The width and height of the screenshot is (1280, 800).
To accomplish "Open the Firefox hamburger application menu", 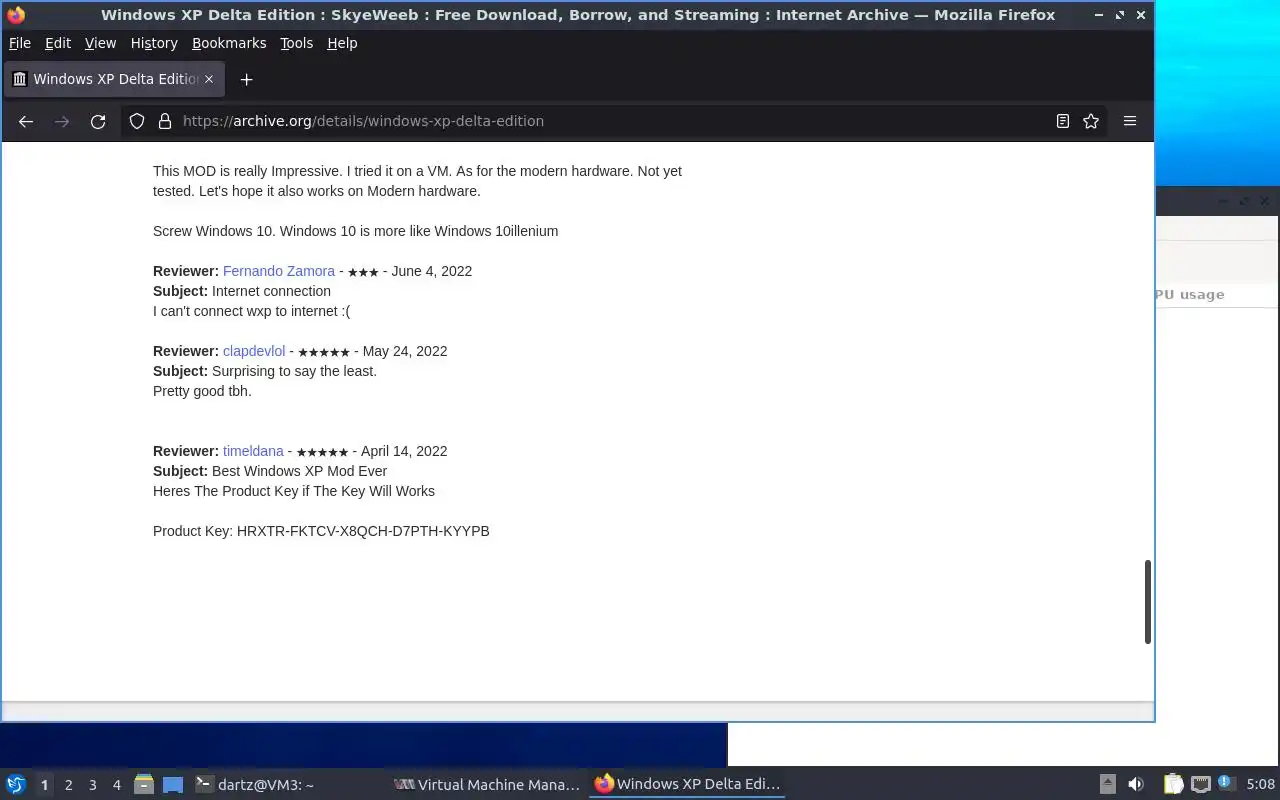I will (x=1130, y=121).
